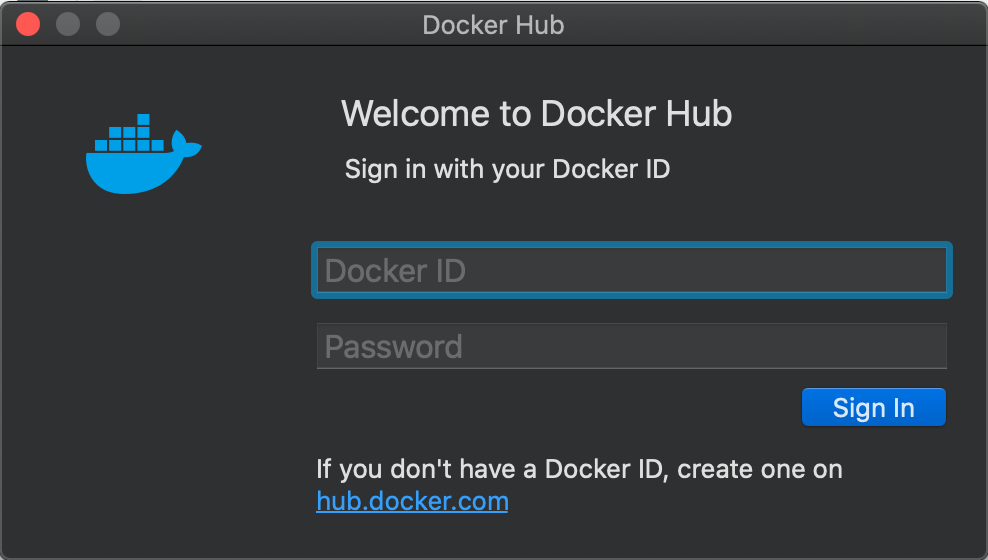The image size is (988, 560).
Task: Select the "Docker ID" placeholder text
Action: coord(395,271)
